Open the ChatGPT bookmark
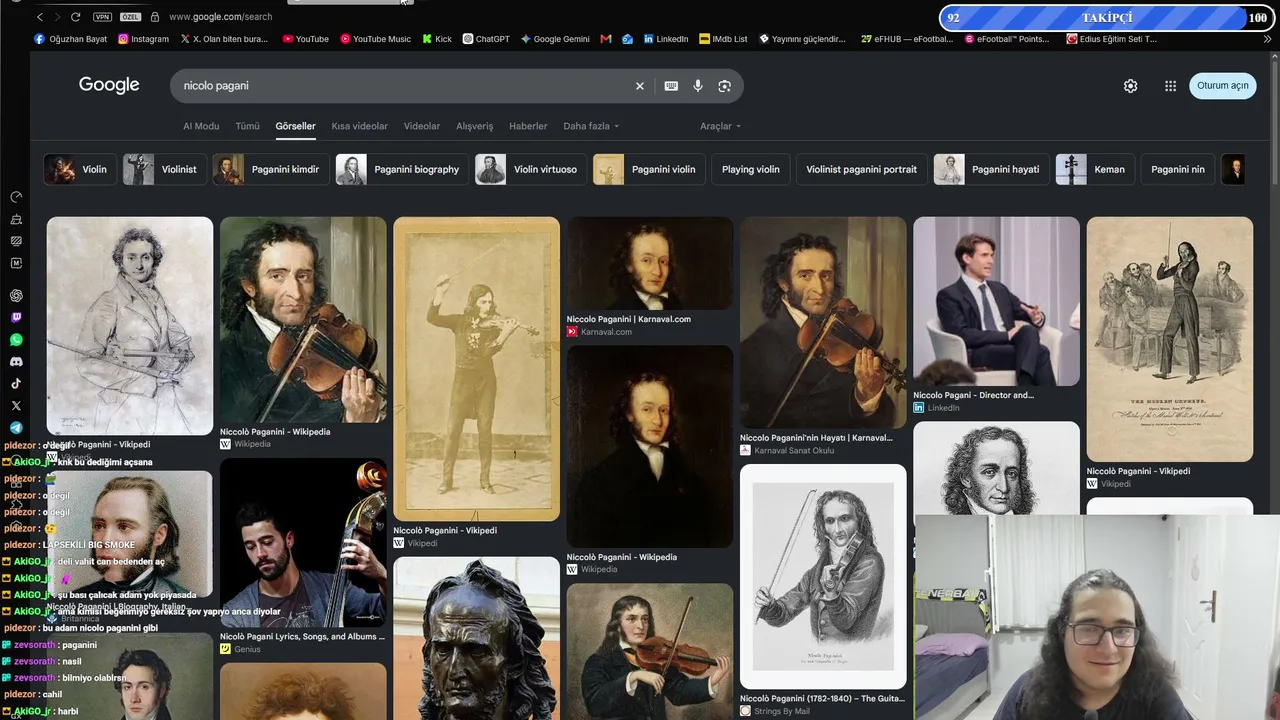The height and width of the screenshot is (720, 1280). [486, 39]
